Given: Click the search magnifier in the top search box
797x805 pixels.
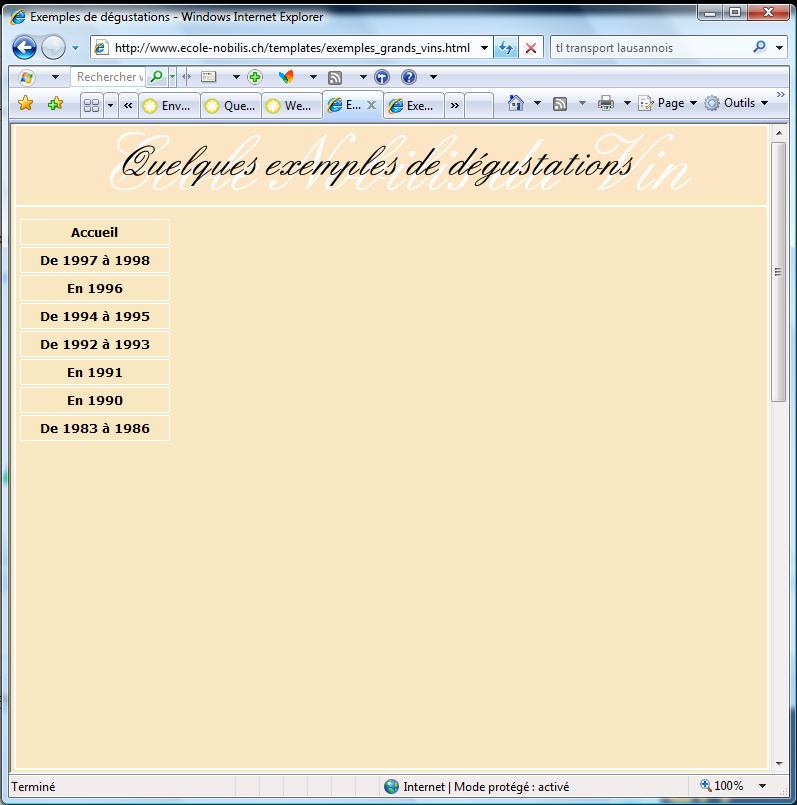Looking at the screenshot, I should 760,47.
